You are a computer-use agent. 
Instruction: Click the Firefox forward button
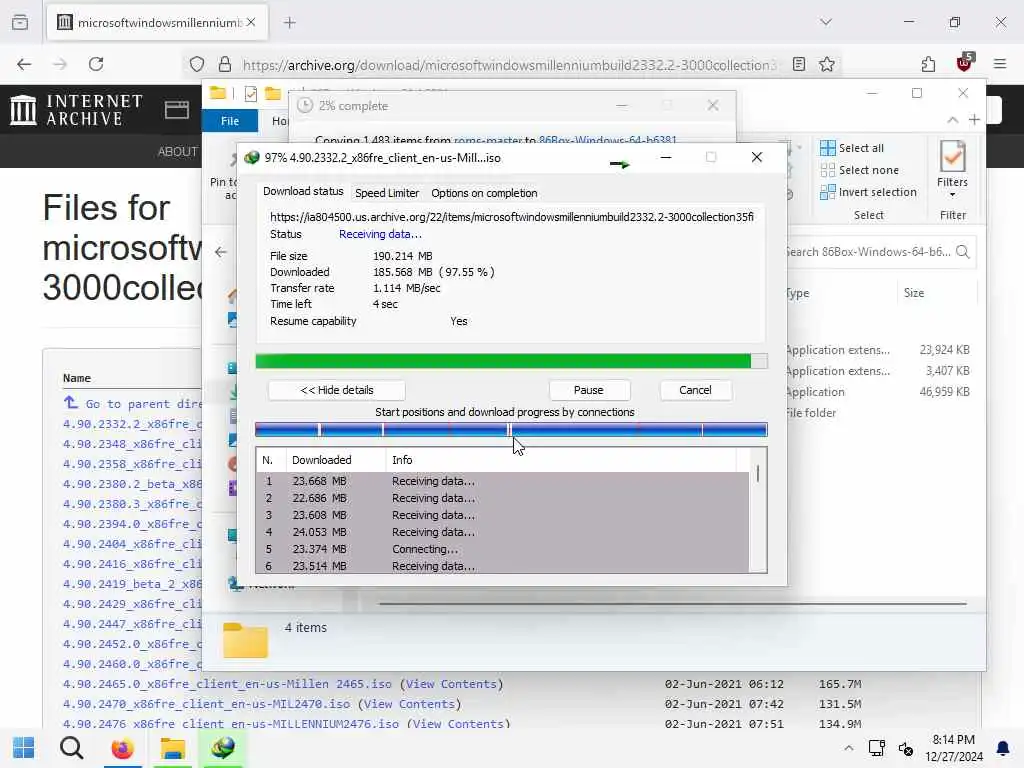coord(60,64)
